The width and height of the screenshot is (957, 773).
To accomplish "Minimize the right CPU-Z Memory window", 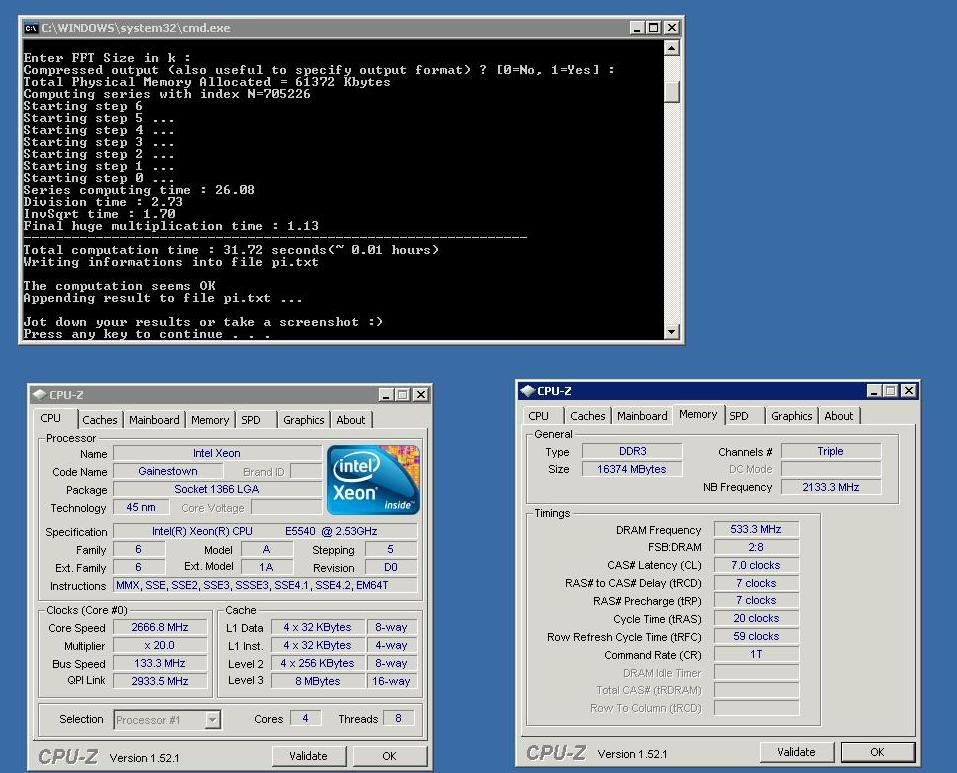I will coord(874,390).
